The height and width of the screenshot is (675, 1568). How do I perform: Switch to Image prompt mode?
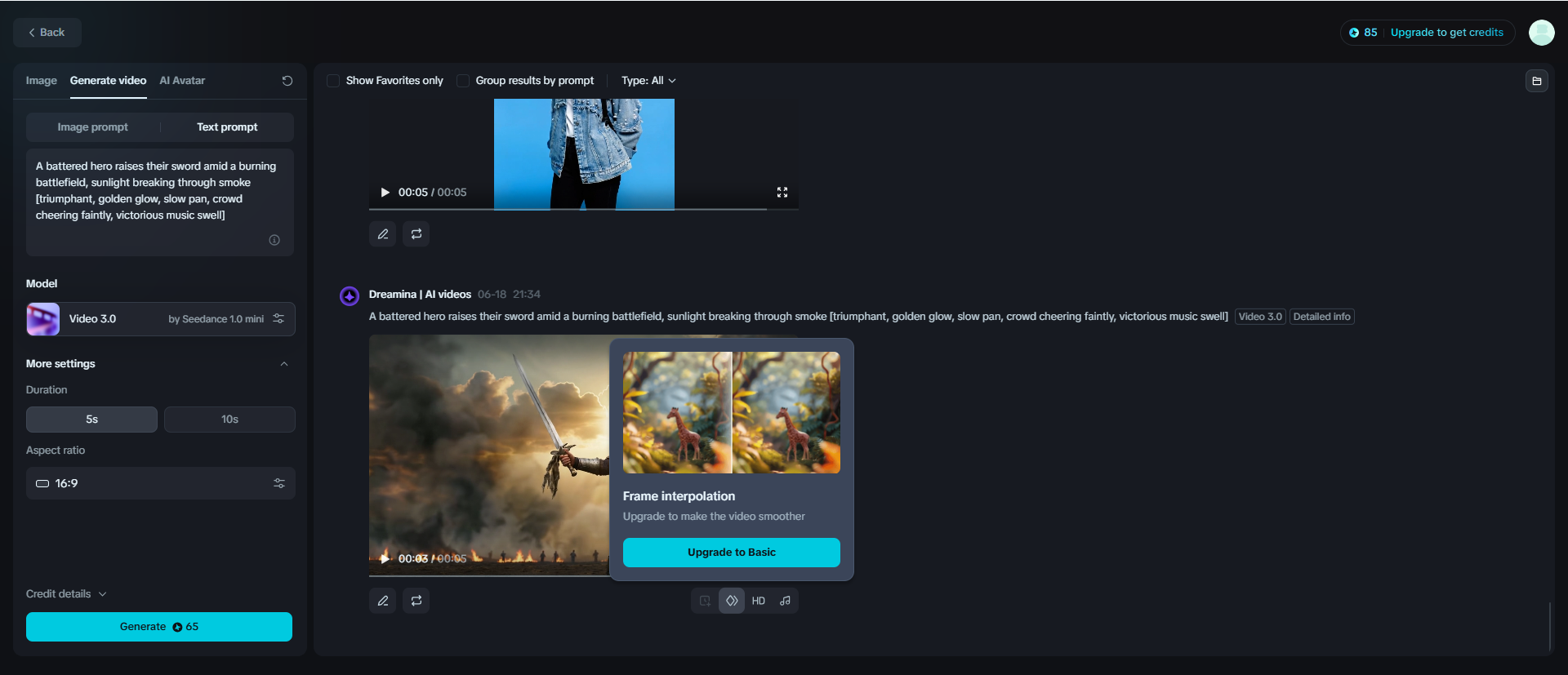(x=92, y=127)
